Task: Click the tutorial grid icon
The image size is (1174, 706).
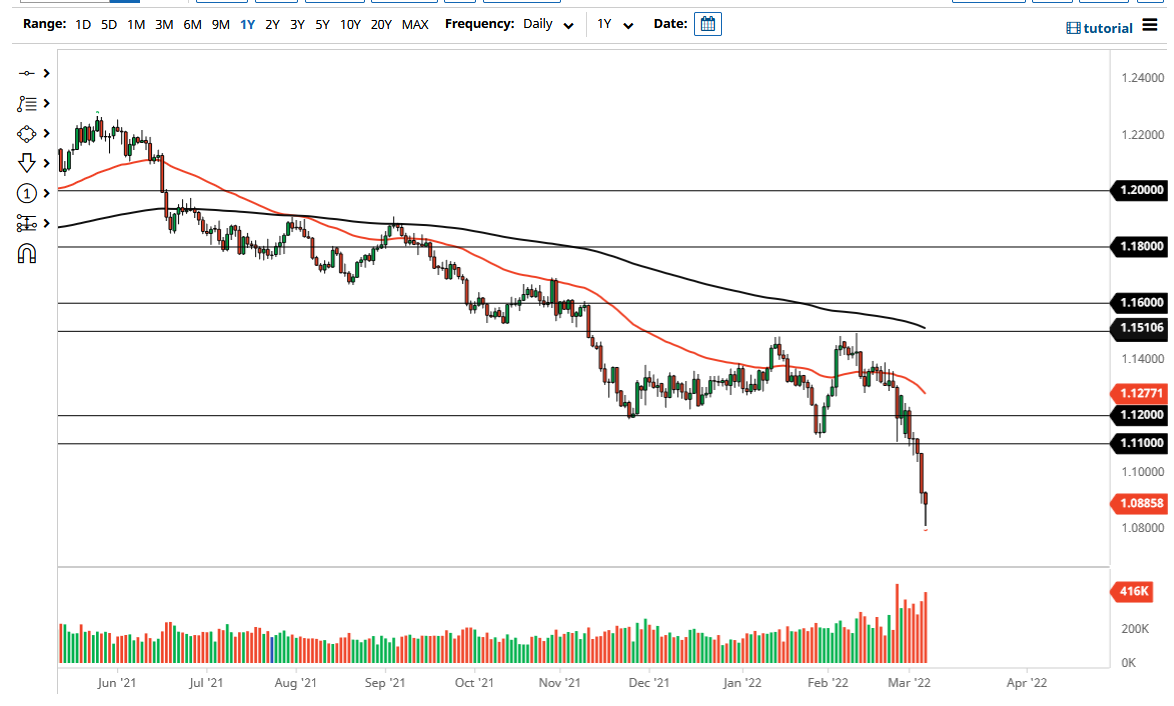Action: tap(1075, 28)
